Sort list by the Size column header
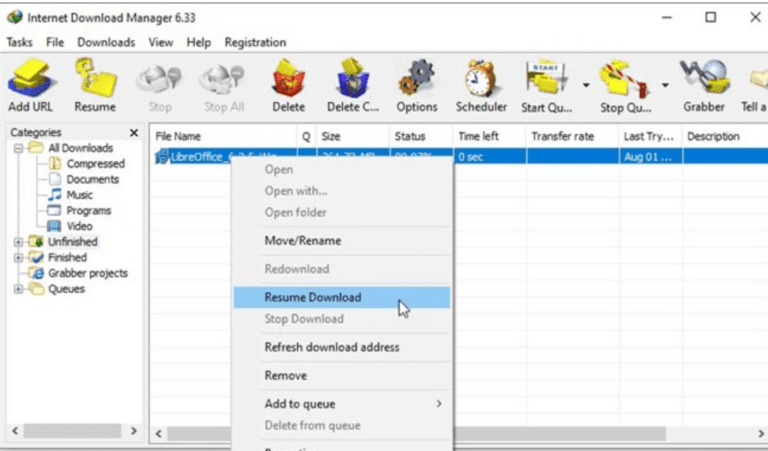Image resolution: width=768 pixels, height=451 pixels. pyautogui.click(x=331, y=136)
